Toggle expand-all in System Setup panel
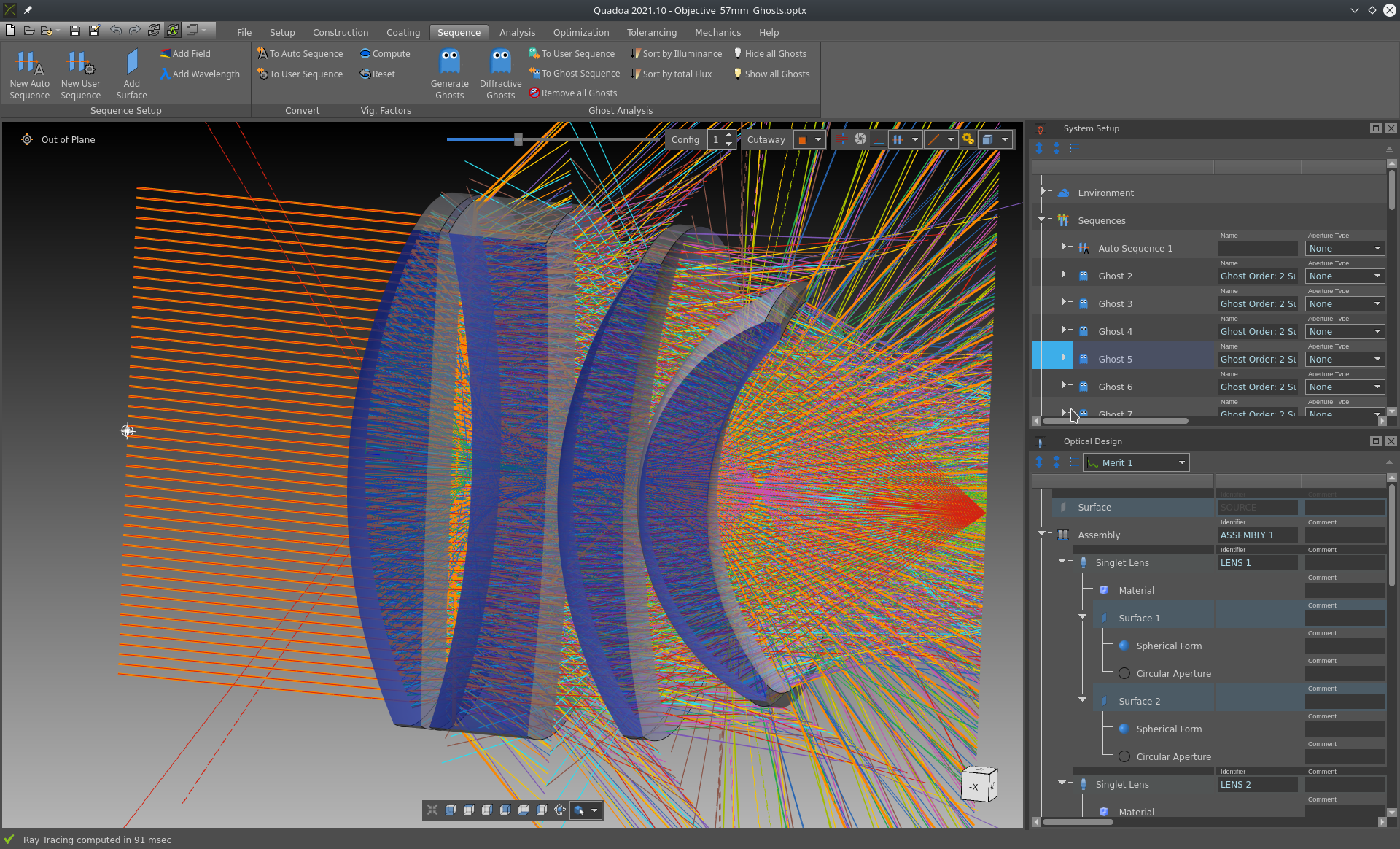 (1039, 148)
